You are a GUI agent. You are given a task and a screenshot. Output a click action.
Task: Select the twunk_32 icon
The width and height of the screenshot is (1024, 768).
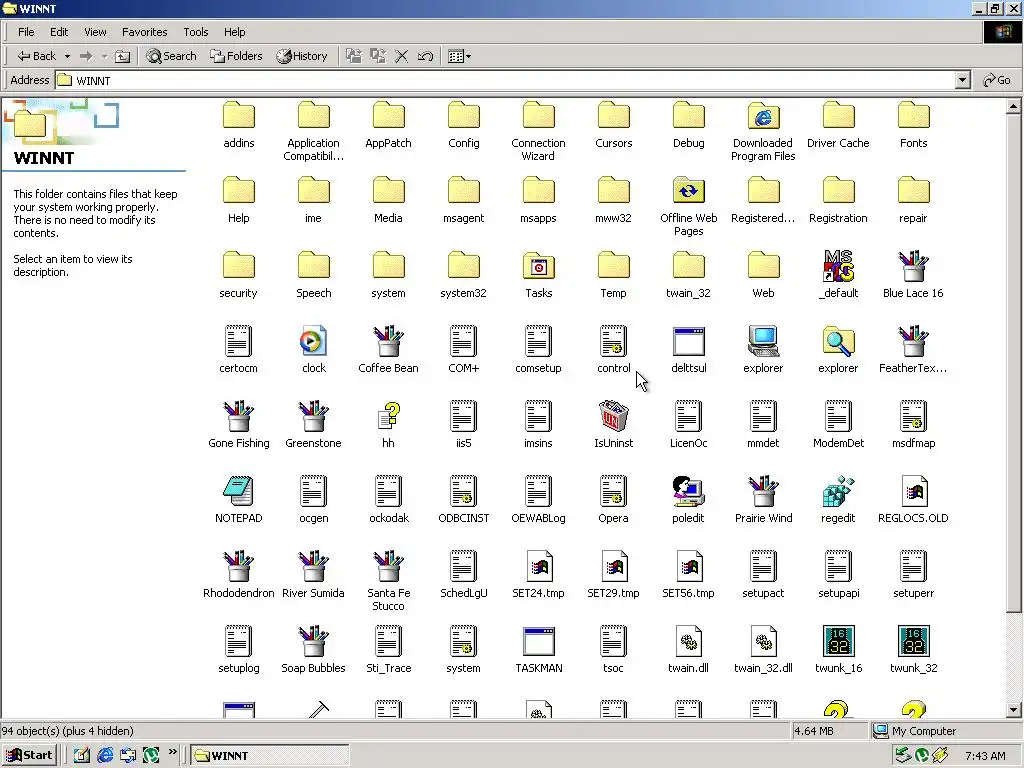tap(913, 641)
